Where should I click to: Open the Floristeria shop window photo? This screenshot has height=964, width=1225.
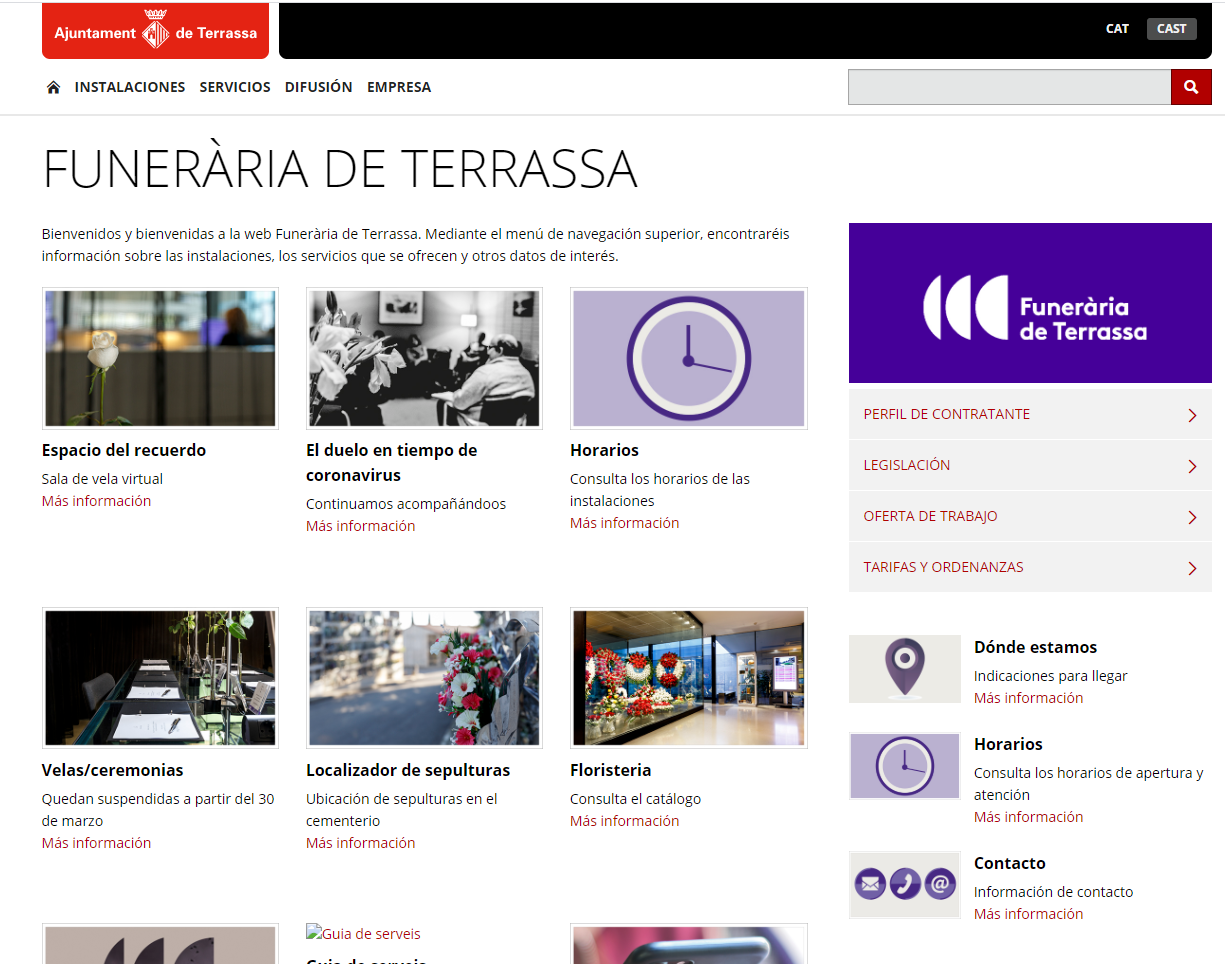(x=688, y=678)
